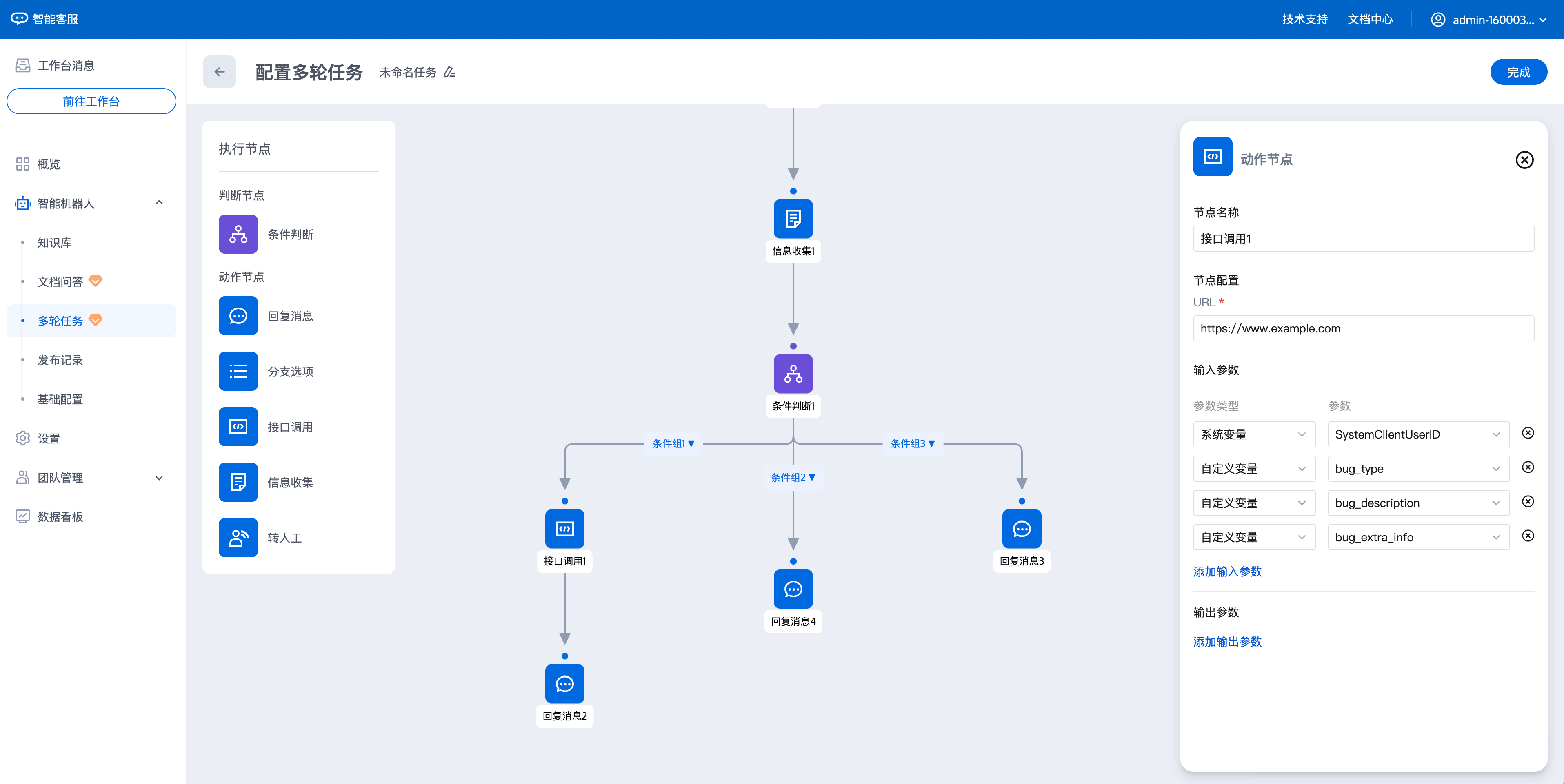Image resolution: width=1564 pixels, height=784 pixels.
Task: Open the 系统变量 parameter type dropdown
Action: [x=1254, y=434]
